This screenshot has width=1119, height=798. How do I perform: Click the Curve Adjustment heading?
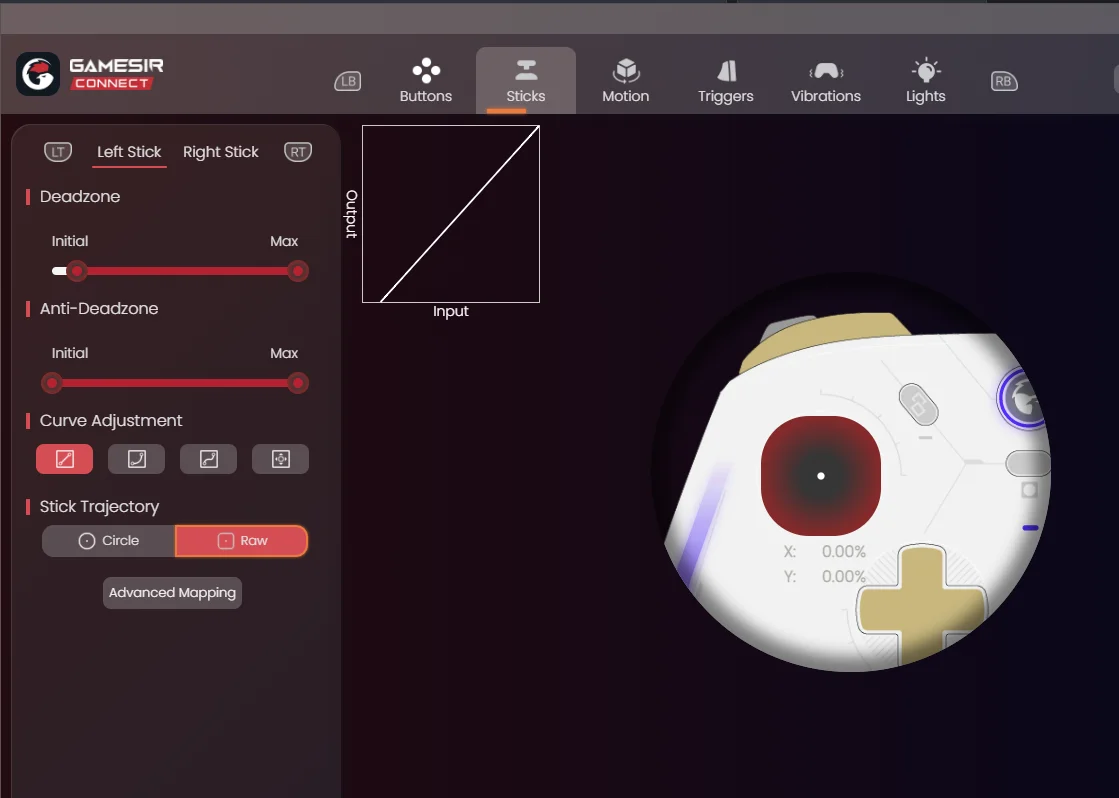tap(111, 421)
